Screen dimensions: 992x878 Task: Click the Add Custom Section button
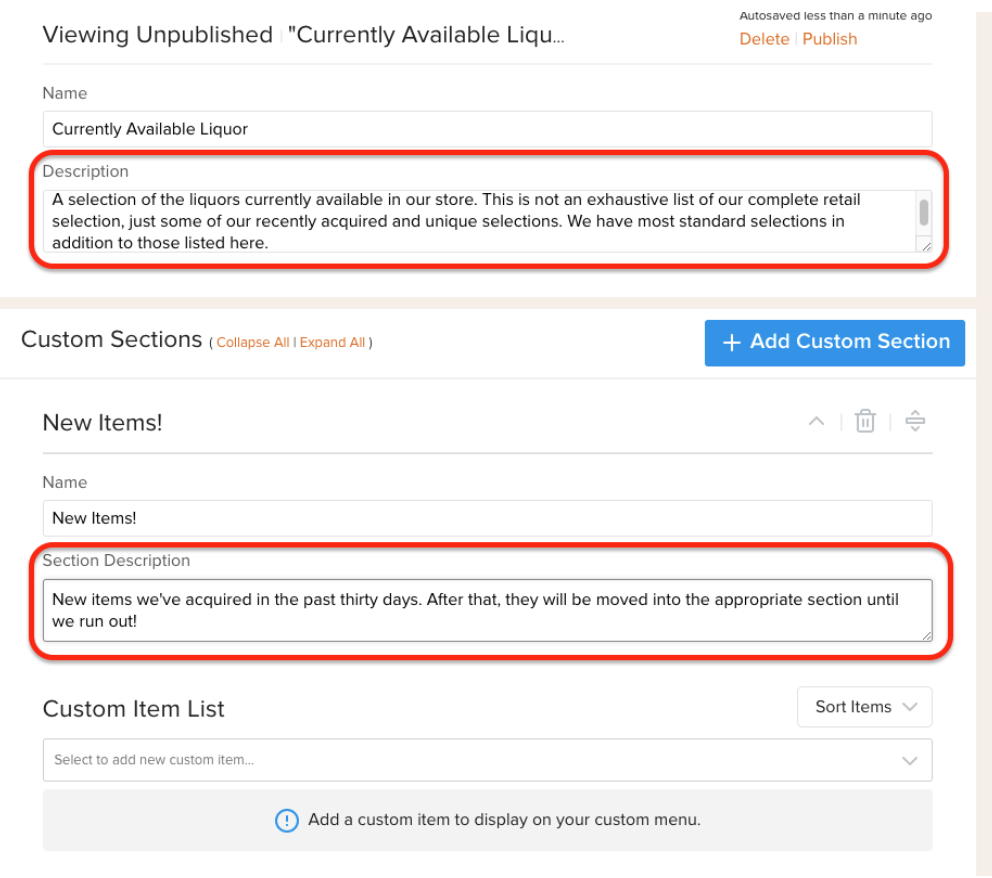coord(834,343)
